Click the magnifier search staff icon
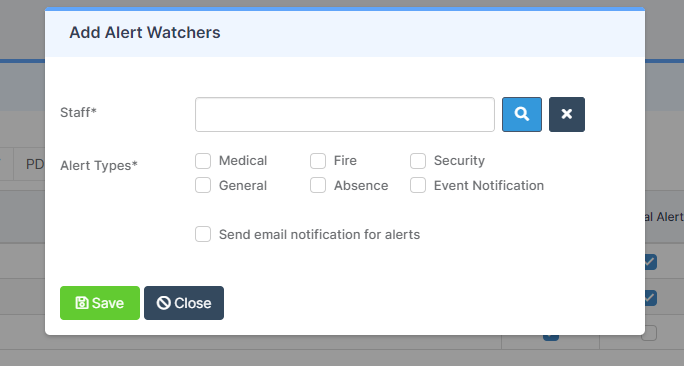The image size is (684, 366). [x=522, y=114]
